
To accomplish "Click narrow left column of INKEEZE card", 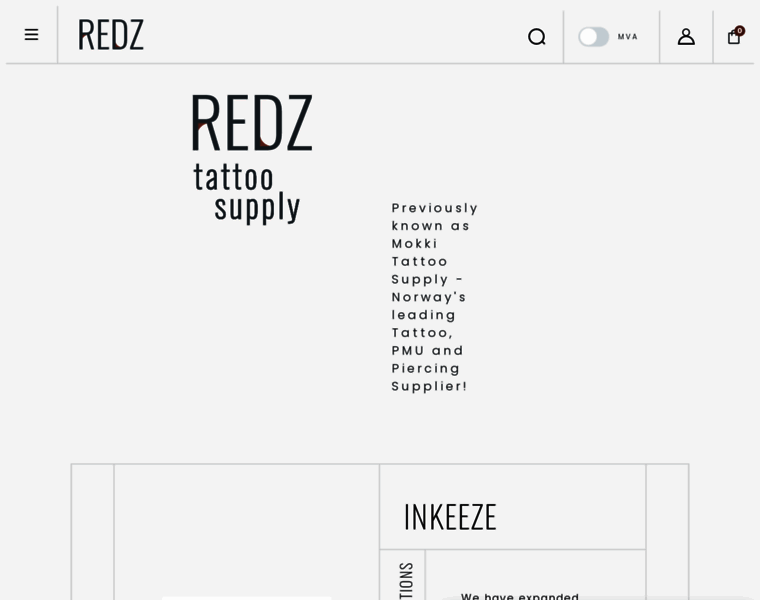I will (93, 532).
